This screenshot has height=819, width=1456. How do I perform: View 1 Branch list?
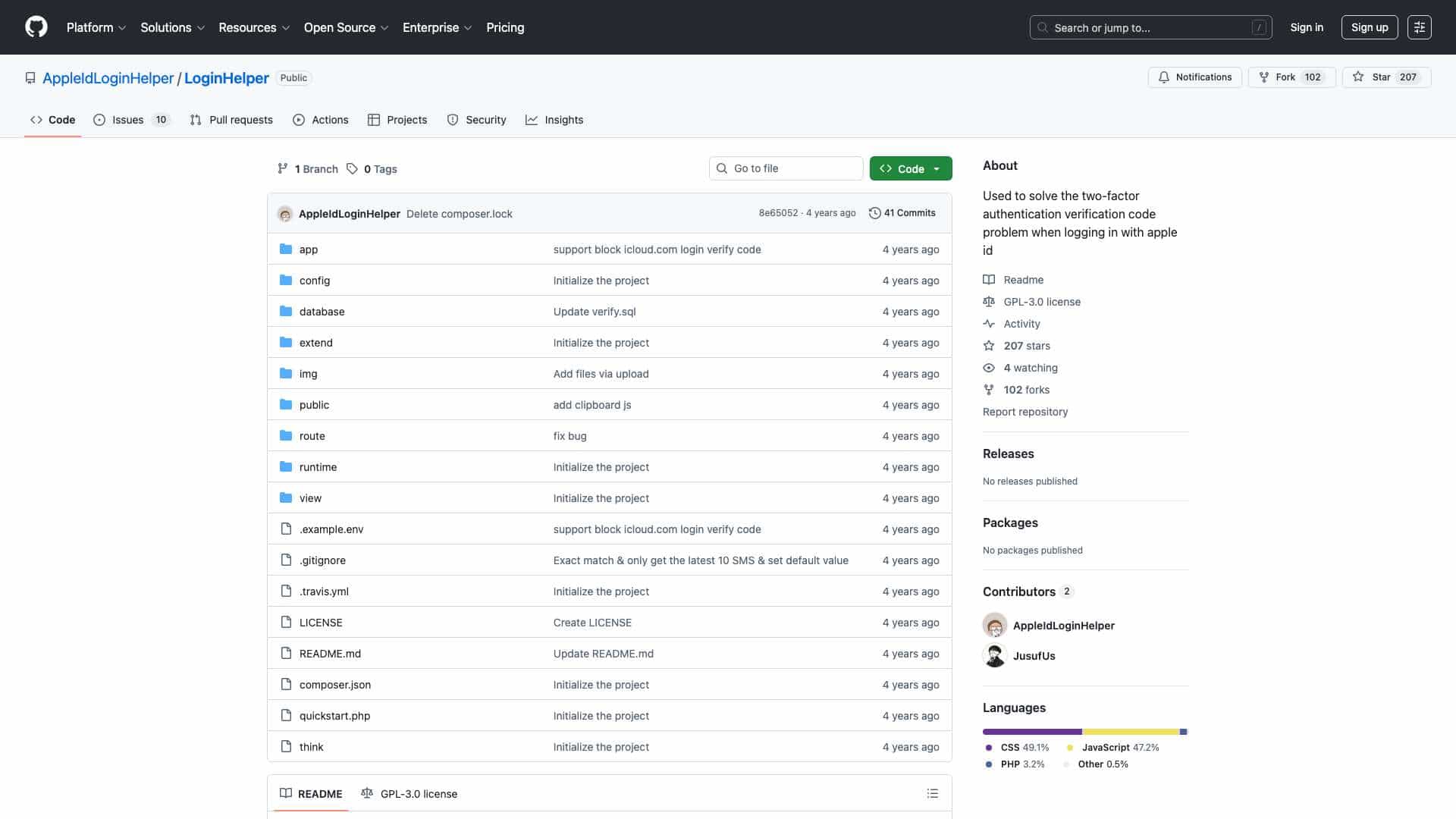[x=308, y=169]
